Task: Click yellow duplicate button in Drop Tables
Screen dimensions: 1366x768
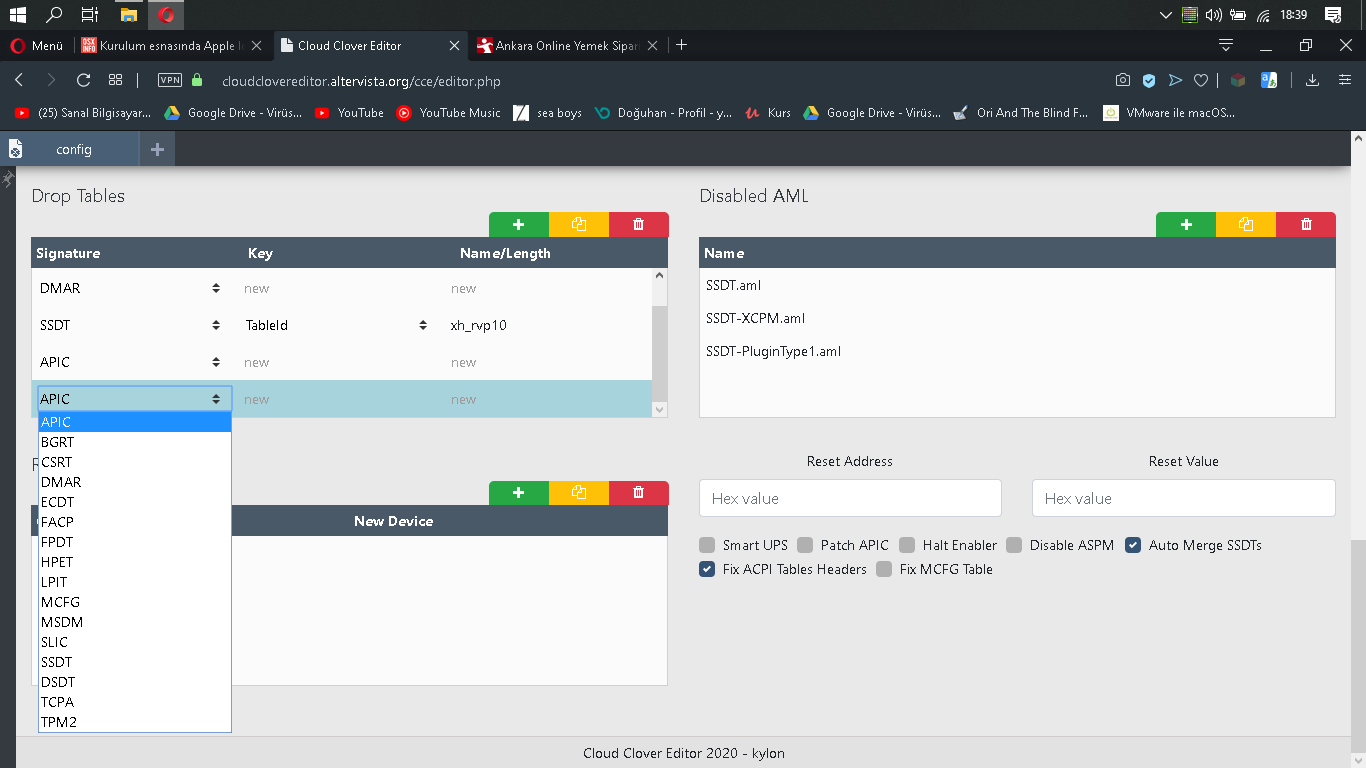Action: 578,225
